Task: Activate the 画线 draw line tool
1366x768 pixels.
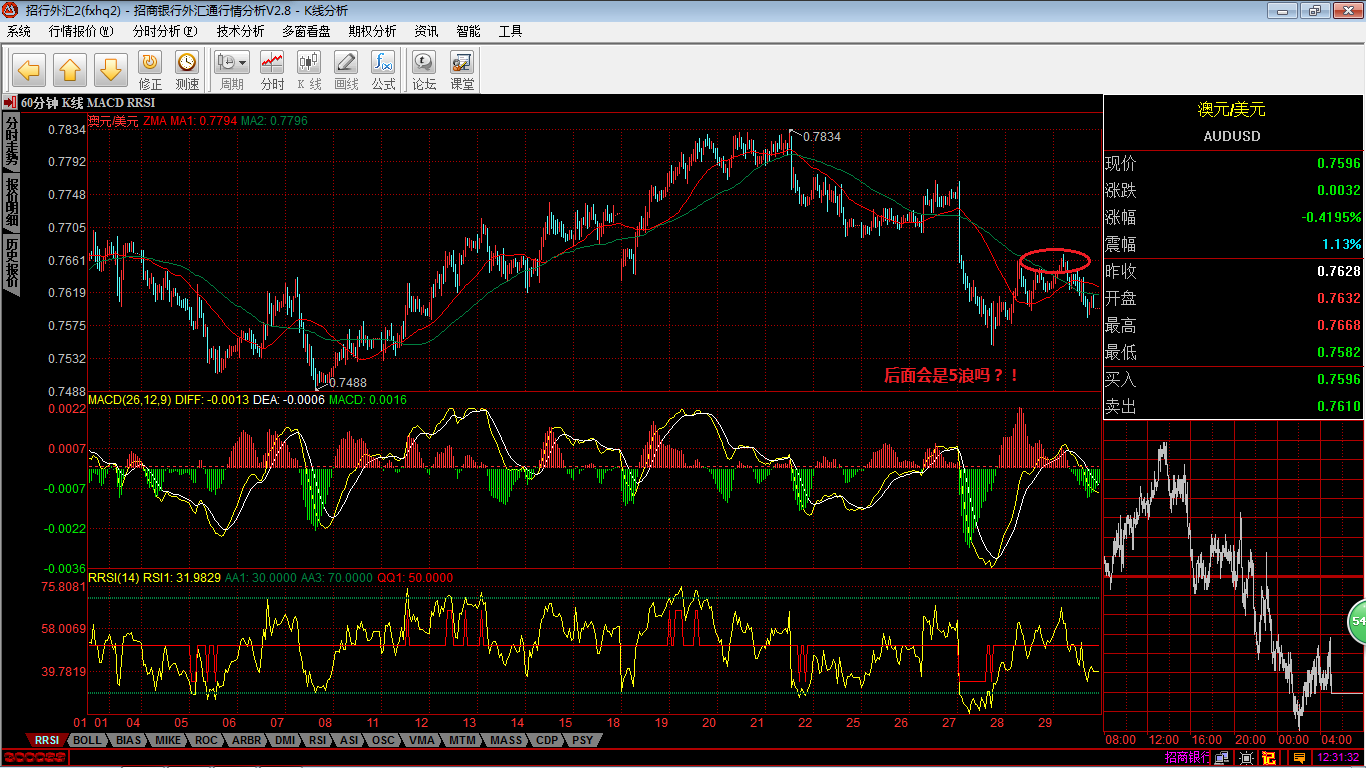Action: tap(346, 71)
